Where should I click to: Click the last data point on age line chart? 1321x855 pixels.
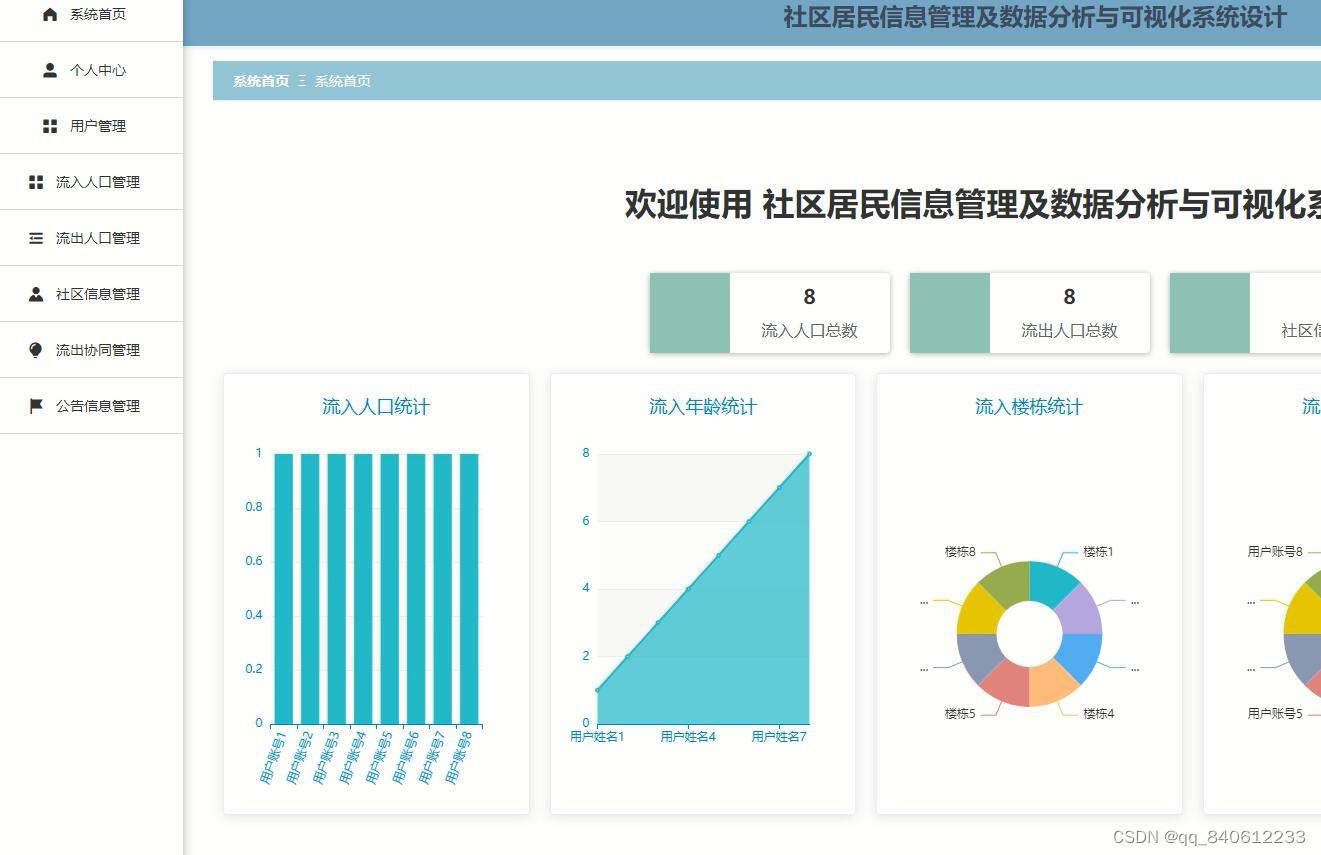coord(809,454)
